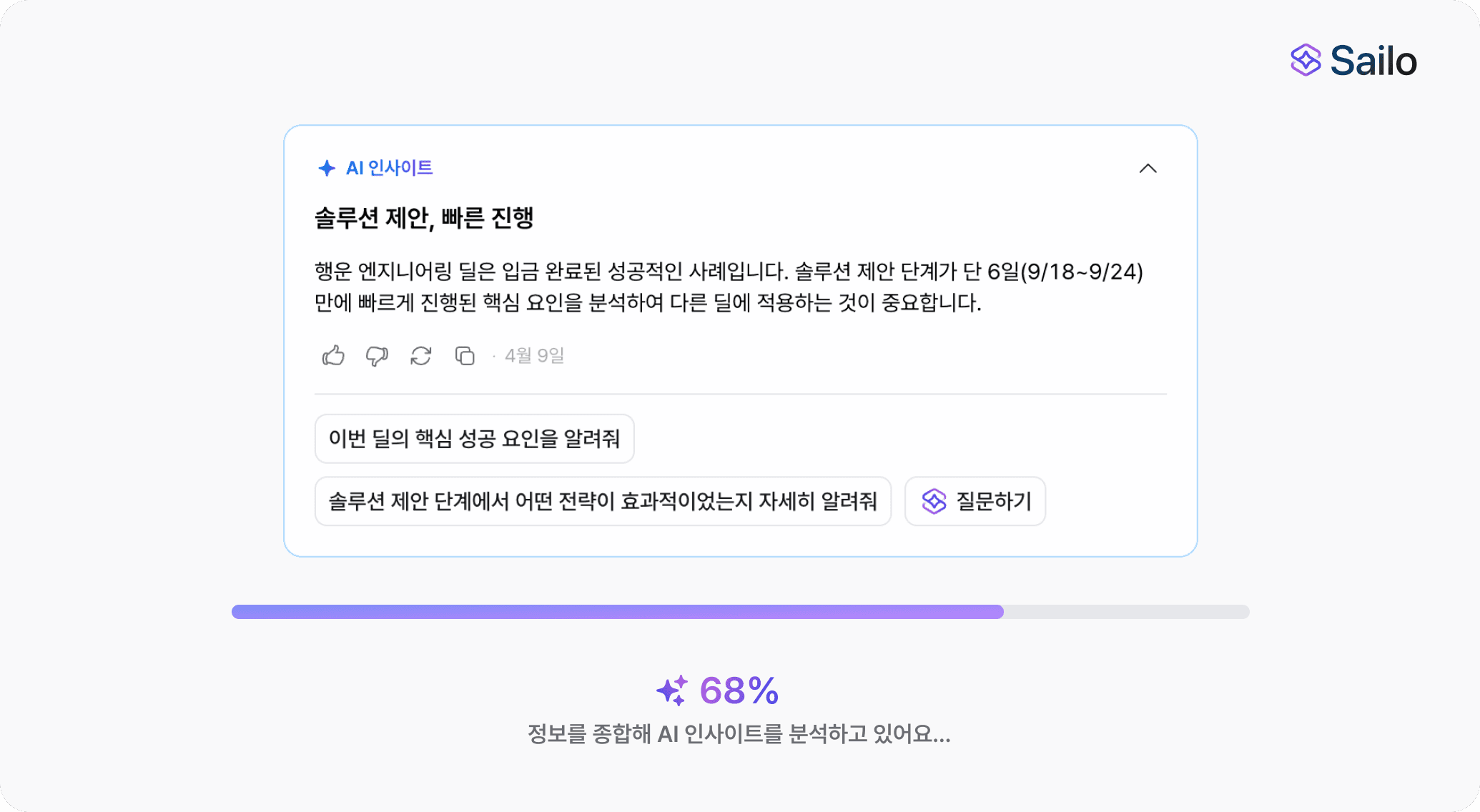Regenerate the insight with refresh icon
This screenshot has width=1480, height=812.
(x=421, y=355)
